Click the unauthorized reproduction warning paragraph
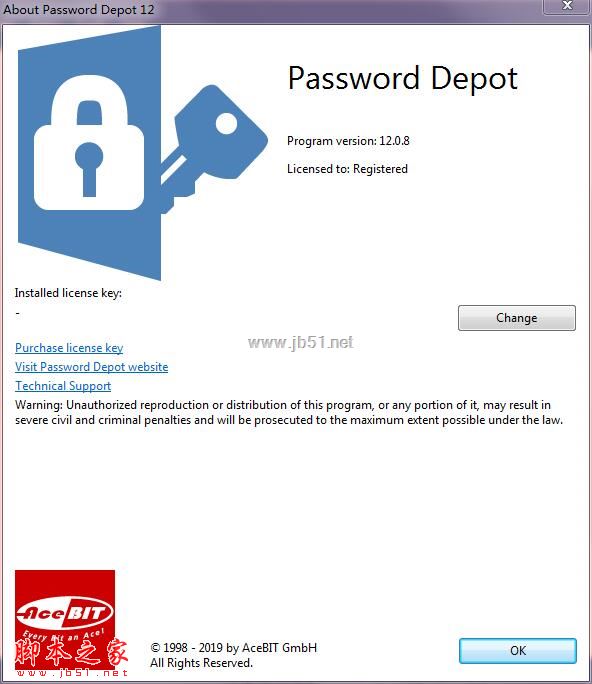Viewport: 592px width, 684px height. click(x=289, y=412)
